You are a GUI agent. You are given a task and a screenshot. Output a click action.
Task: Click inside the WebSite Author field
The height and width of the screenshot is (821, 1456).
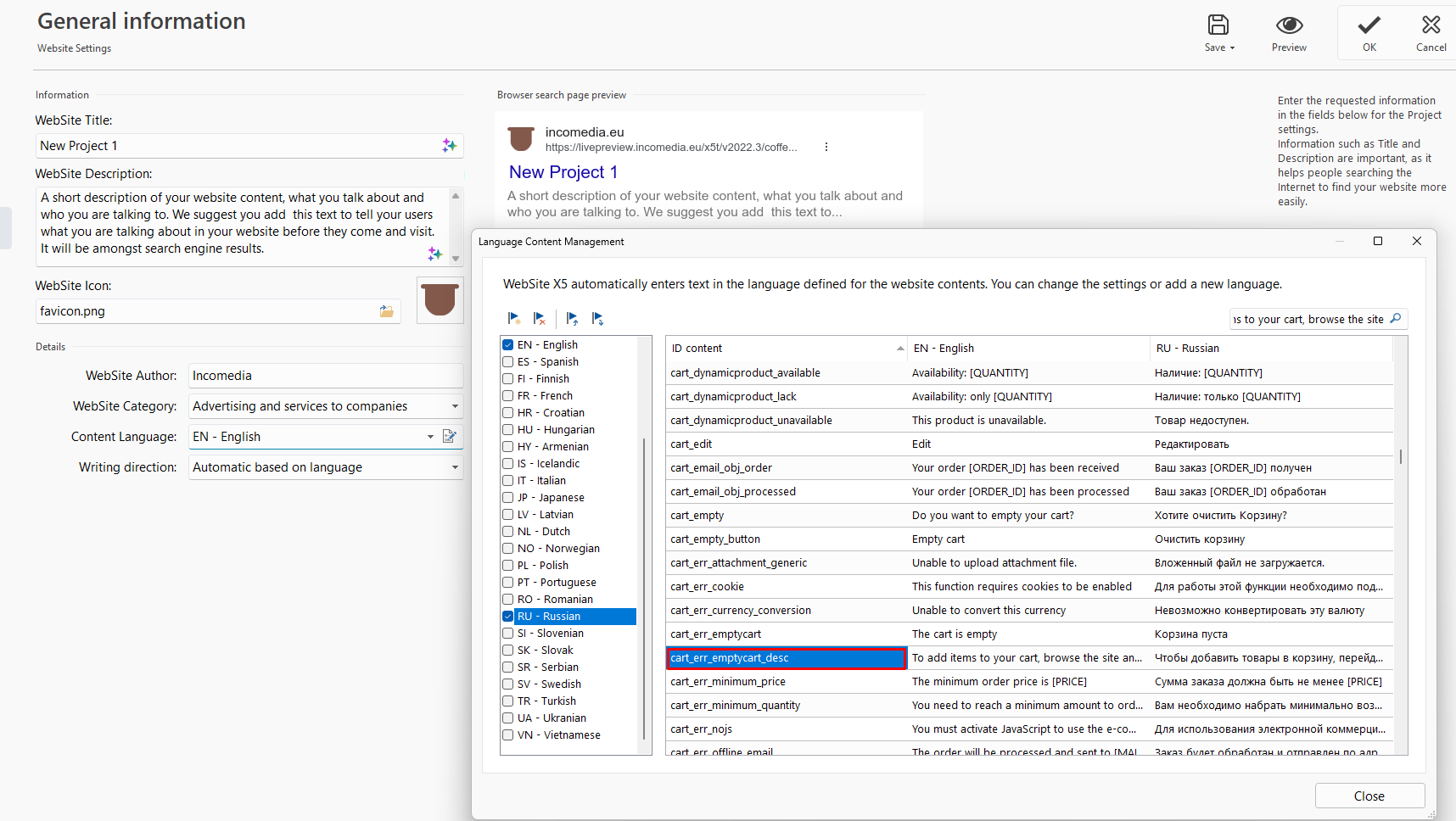pos(325,376)
